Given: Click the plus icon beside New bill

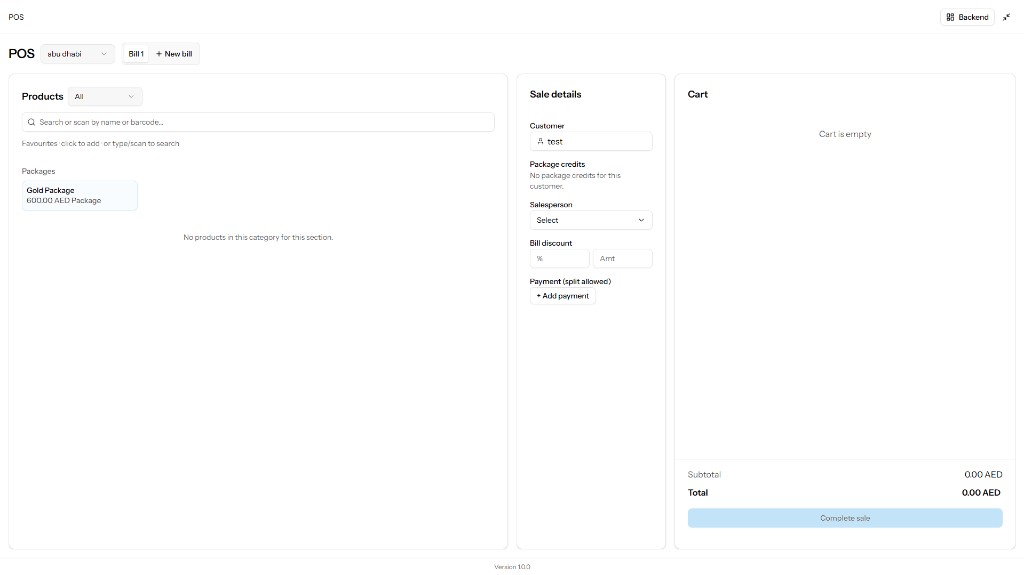Looking at the screenshot, I should [x=159, y=54].
